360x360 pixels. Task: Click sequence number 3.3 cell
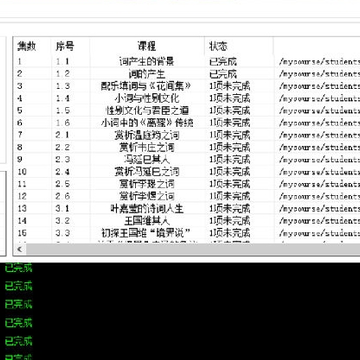click(x=63, y=233)
